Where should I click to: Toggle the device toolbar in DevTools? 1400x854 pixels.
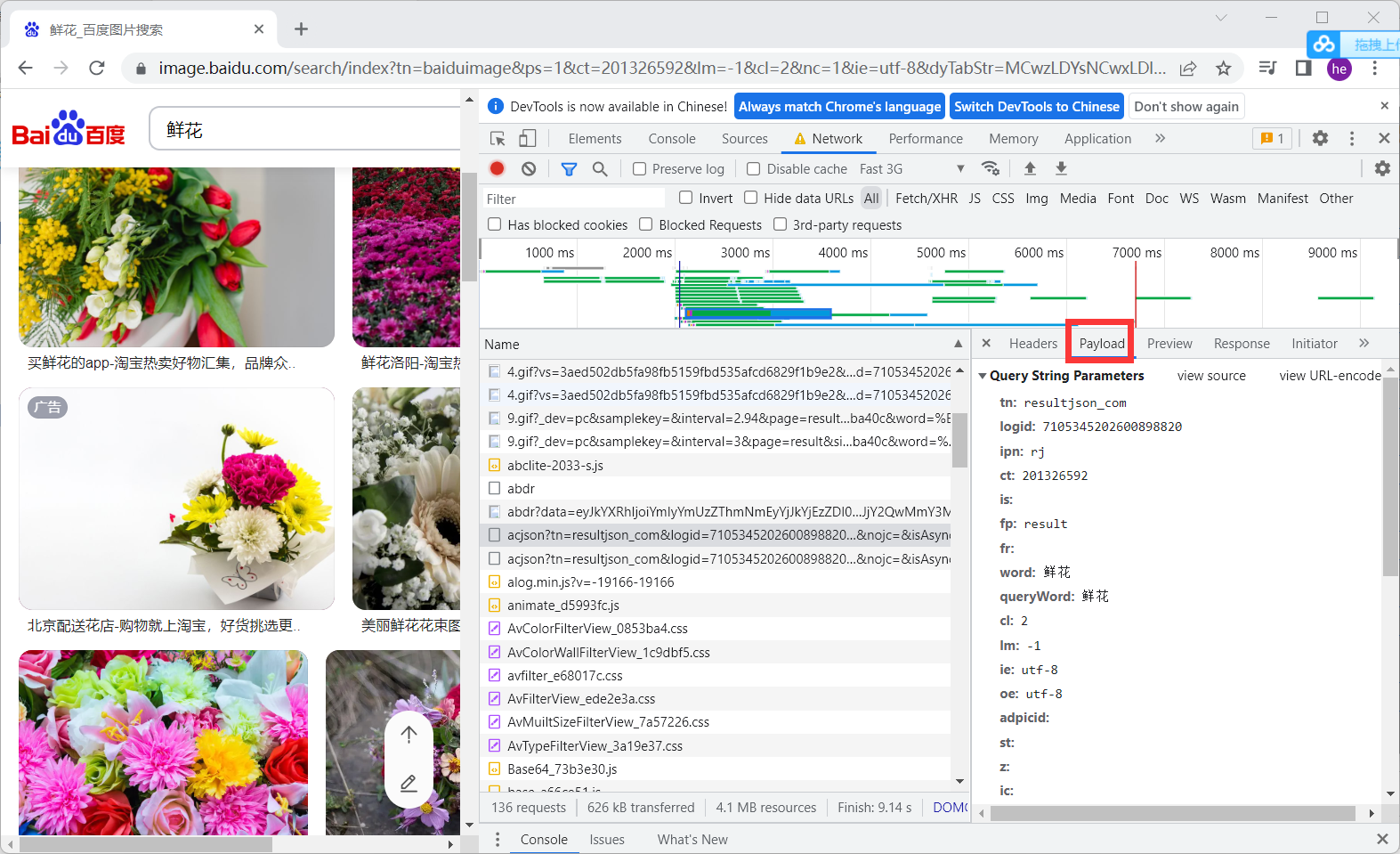coord(528,139)
